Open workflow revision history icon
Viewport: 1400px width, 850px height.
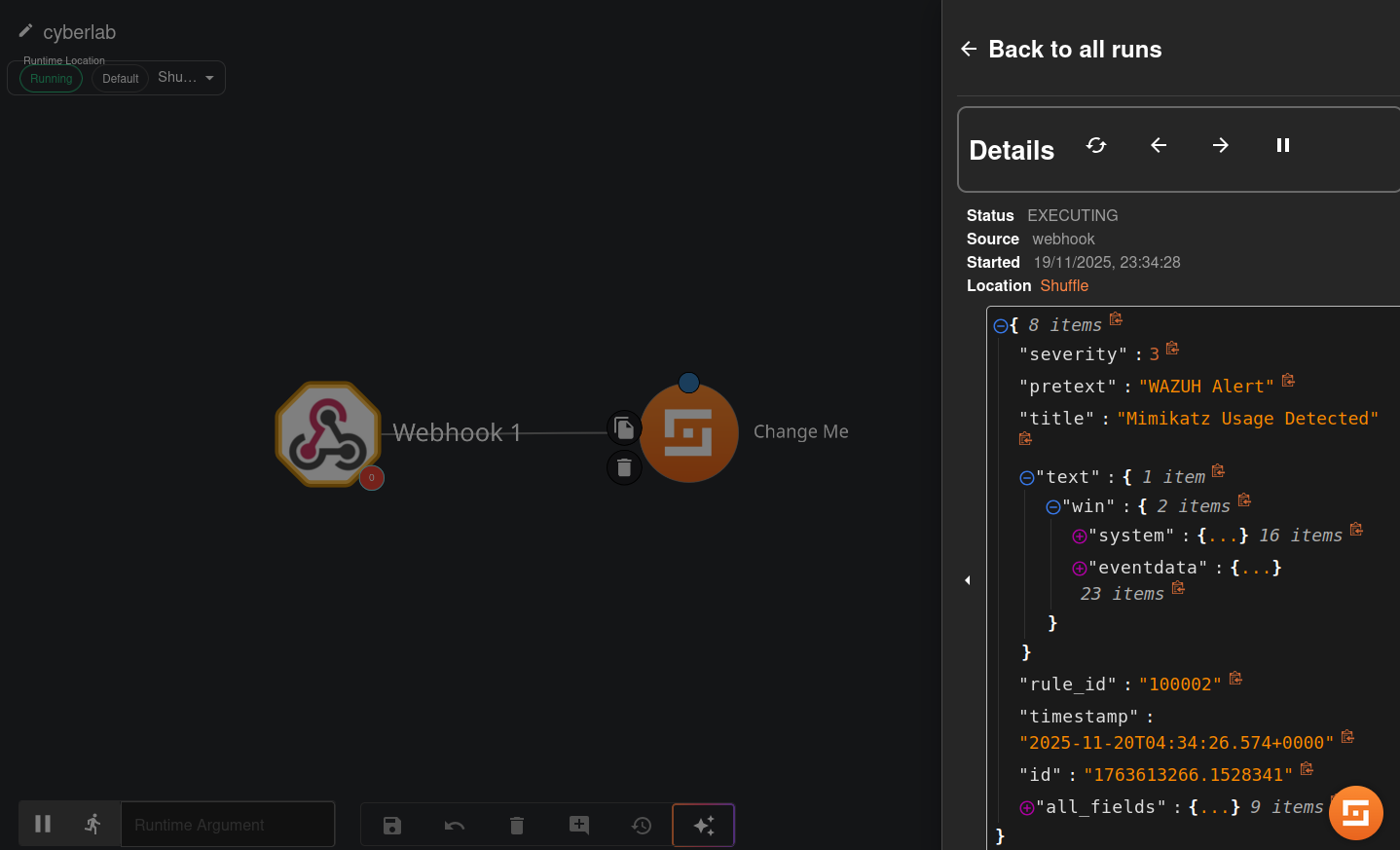(642, 826)
